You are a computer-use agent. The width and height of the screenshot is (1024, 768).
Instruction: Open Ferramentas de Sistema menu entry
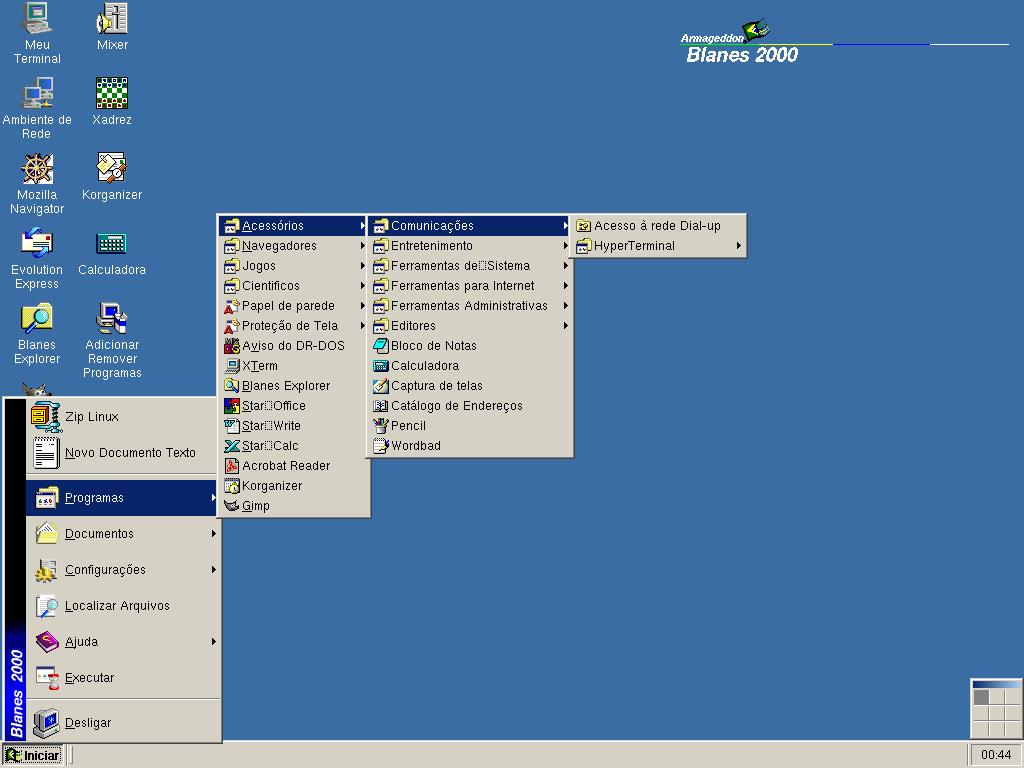470,266
